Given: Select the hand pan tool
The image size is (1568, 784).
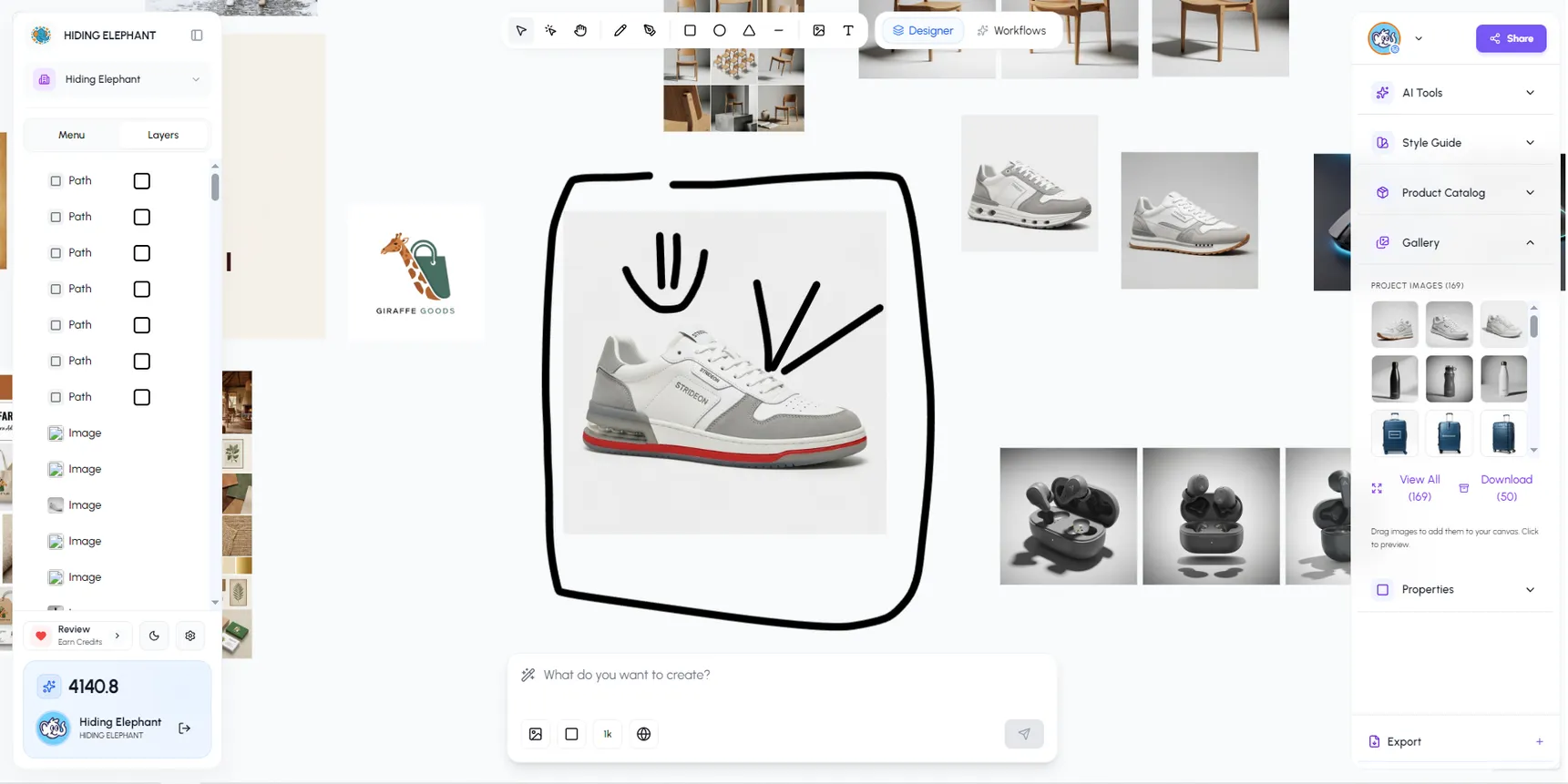Looking at the screenshot, I should (580, 30).
